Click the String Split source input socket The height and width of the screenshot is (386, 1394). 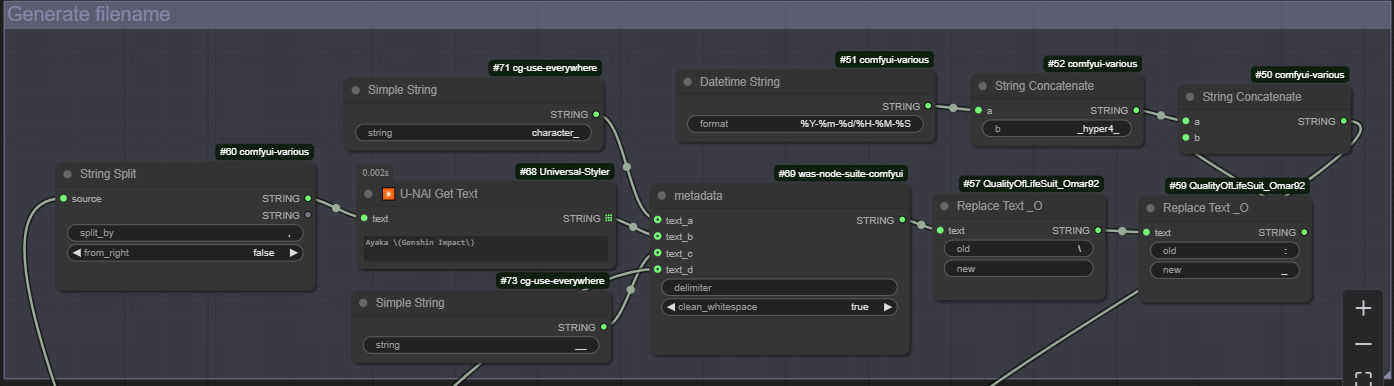(x=63, y=199)
